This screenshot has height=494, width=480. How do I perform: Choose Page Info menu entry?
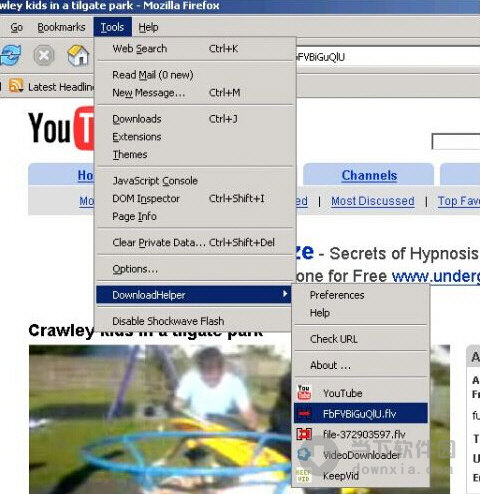point(195,216)
